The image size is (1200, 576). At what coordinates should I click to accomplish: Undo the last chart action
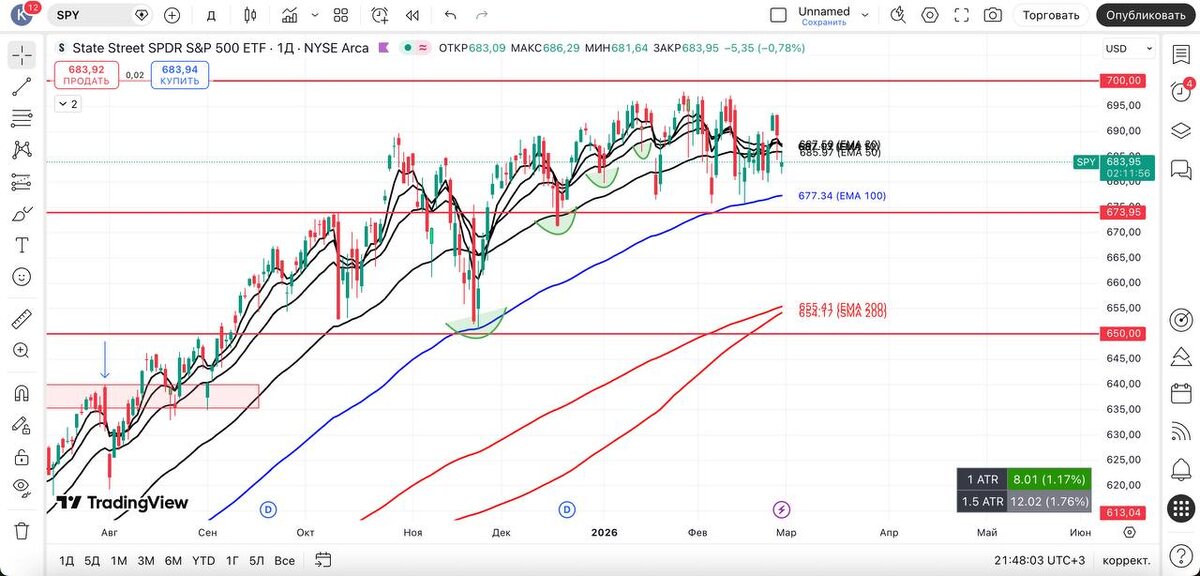(450, 15)
